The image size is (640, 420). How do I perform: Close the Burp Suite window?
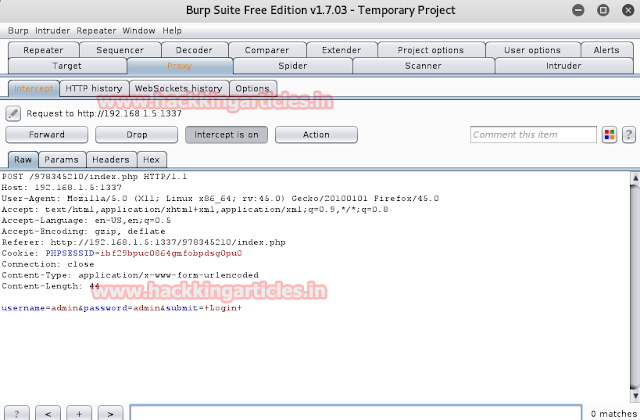(x=628, y=10)
